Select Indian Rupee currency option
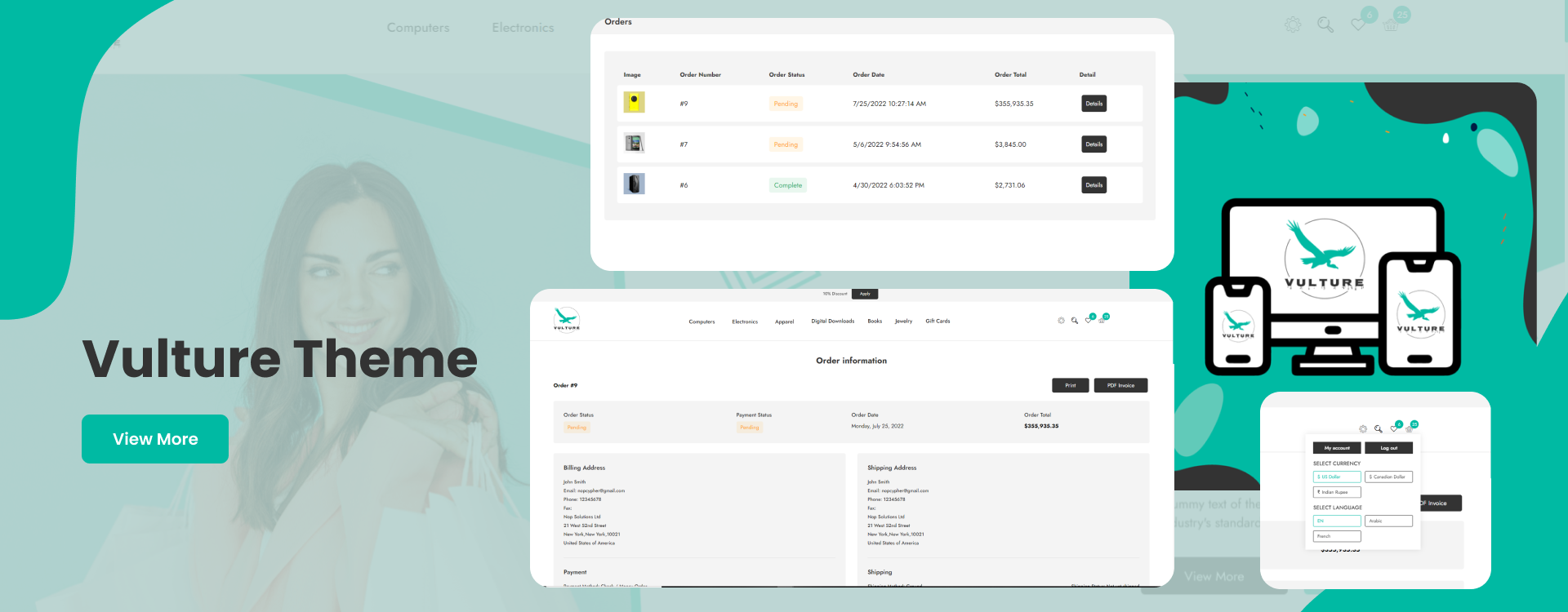The width and height of the screenshot is (1568, 612). pyautogui.click(x=1337, y=492)
